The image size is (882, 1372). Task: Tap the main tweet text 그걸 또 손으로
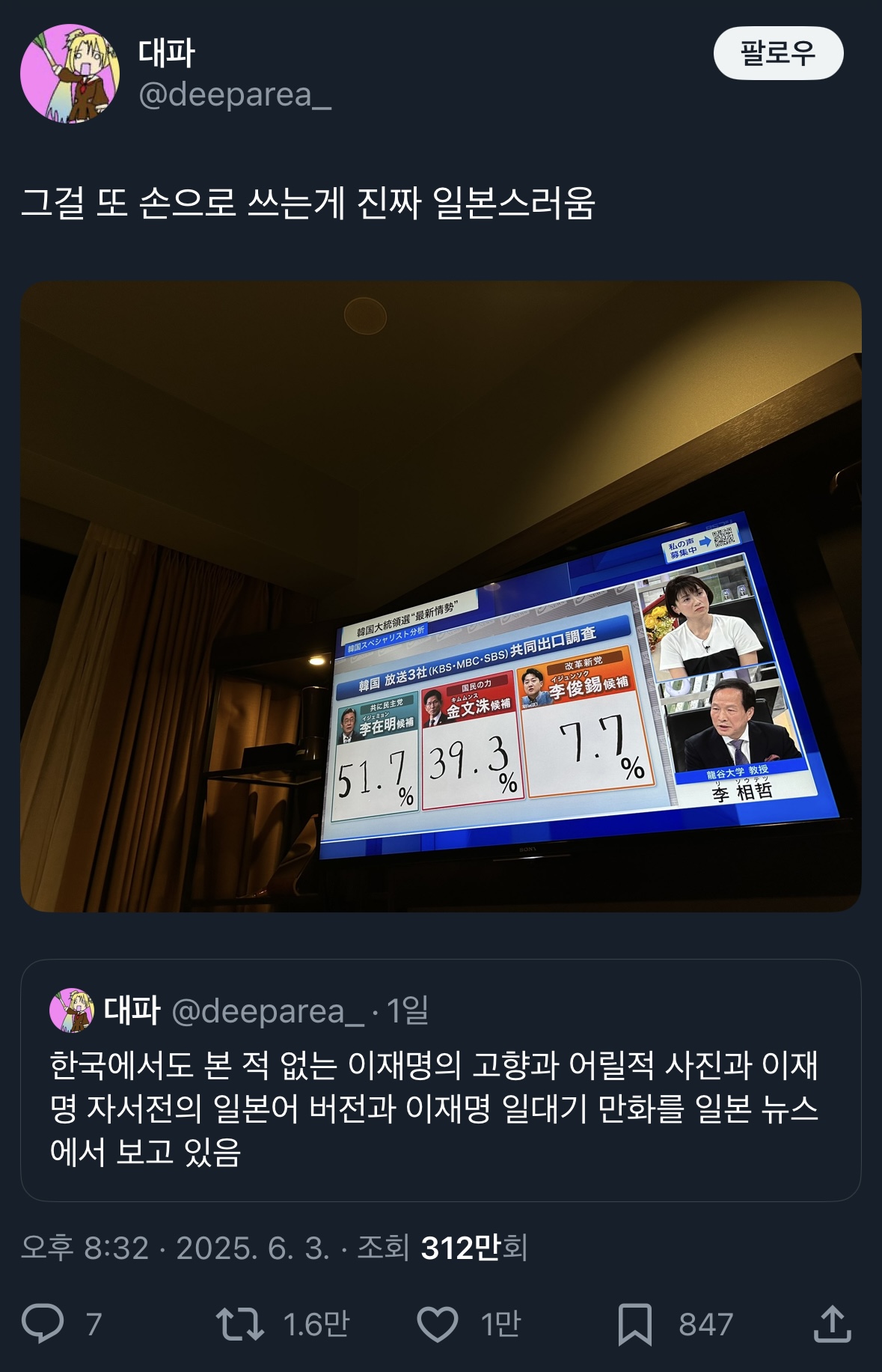[x=307, y=203]
